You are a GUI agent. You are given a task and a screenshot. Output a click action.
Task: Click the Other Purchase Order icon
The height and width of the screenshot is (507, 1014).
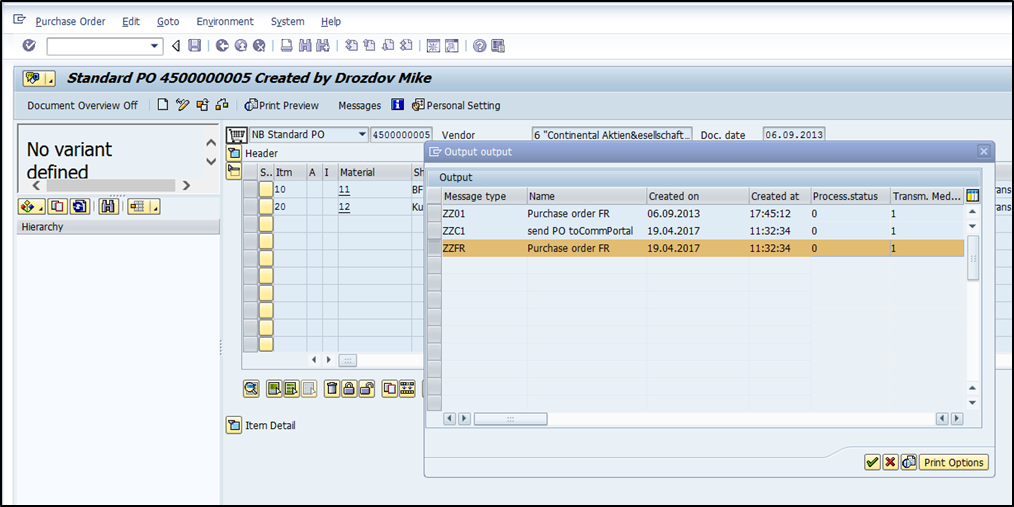[x=202, y=105]
